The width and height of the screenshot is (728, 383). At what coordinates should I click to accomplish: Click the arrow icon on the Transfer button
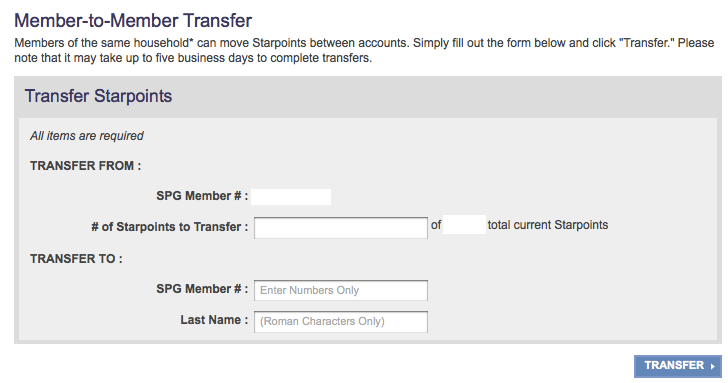713,366
